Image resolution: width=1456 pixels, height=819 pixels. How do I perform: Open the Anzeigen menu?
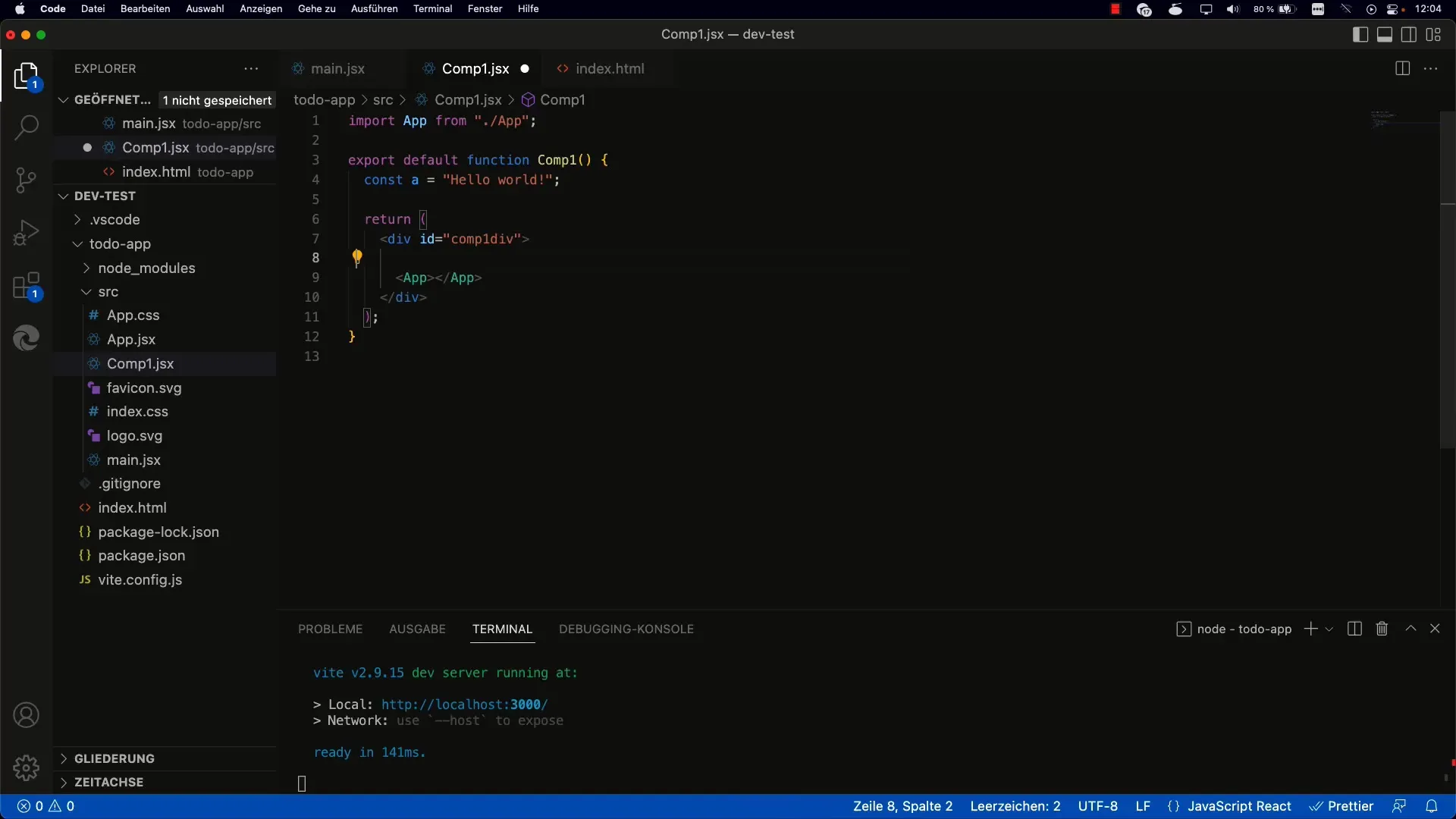(x=261, y=9)
